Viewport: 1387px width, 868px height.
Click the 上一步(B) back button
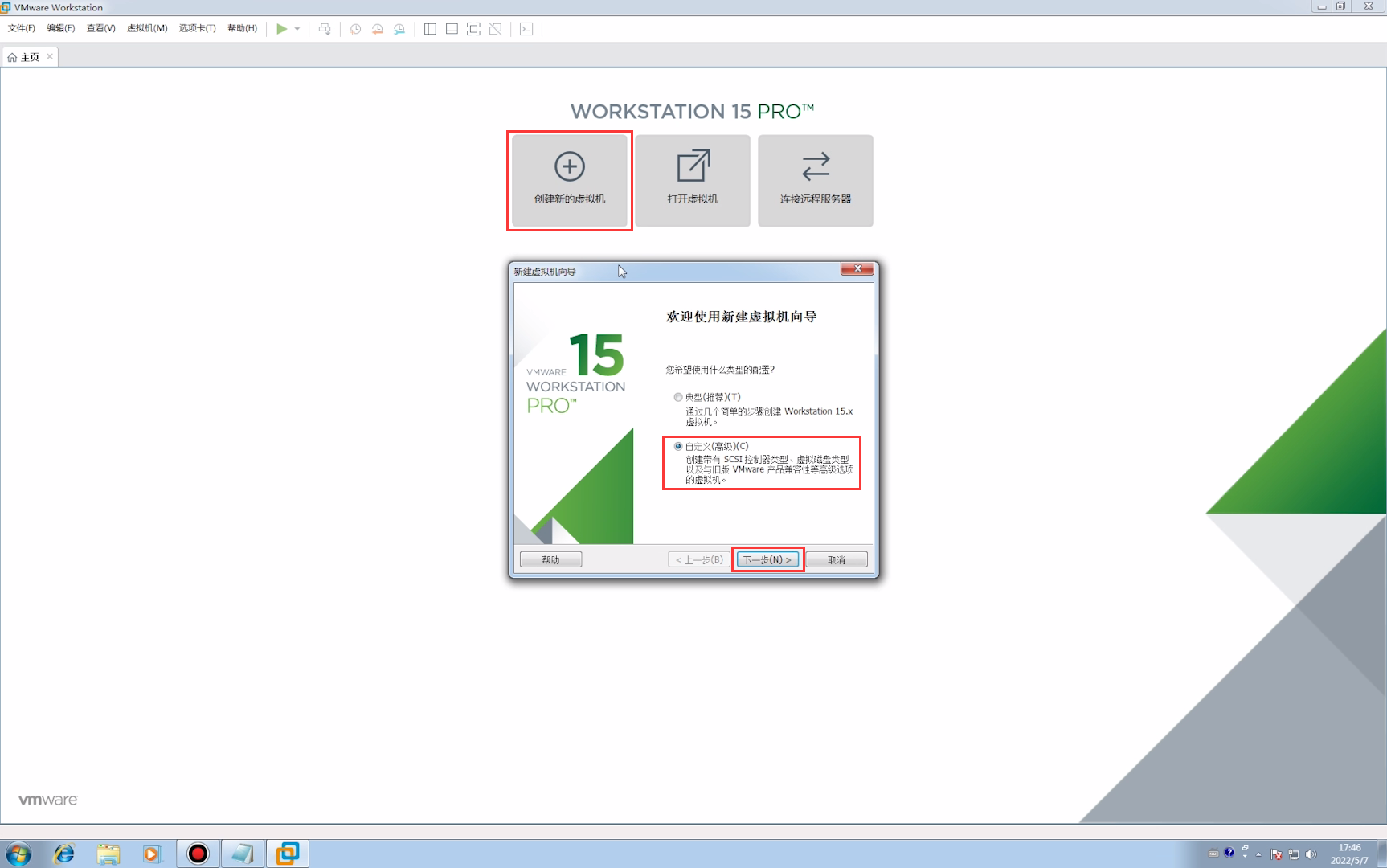coord(699,559)
